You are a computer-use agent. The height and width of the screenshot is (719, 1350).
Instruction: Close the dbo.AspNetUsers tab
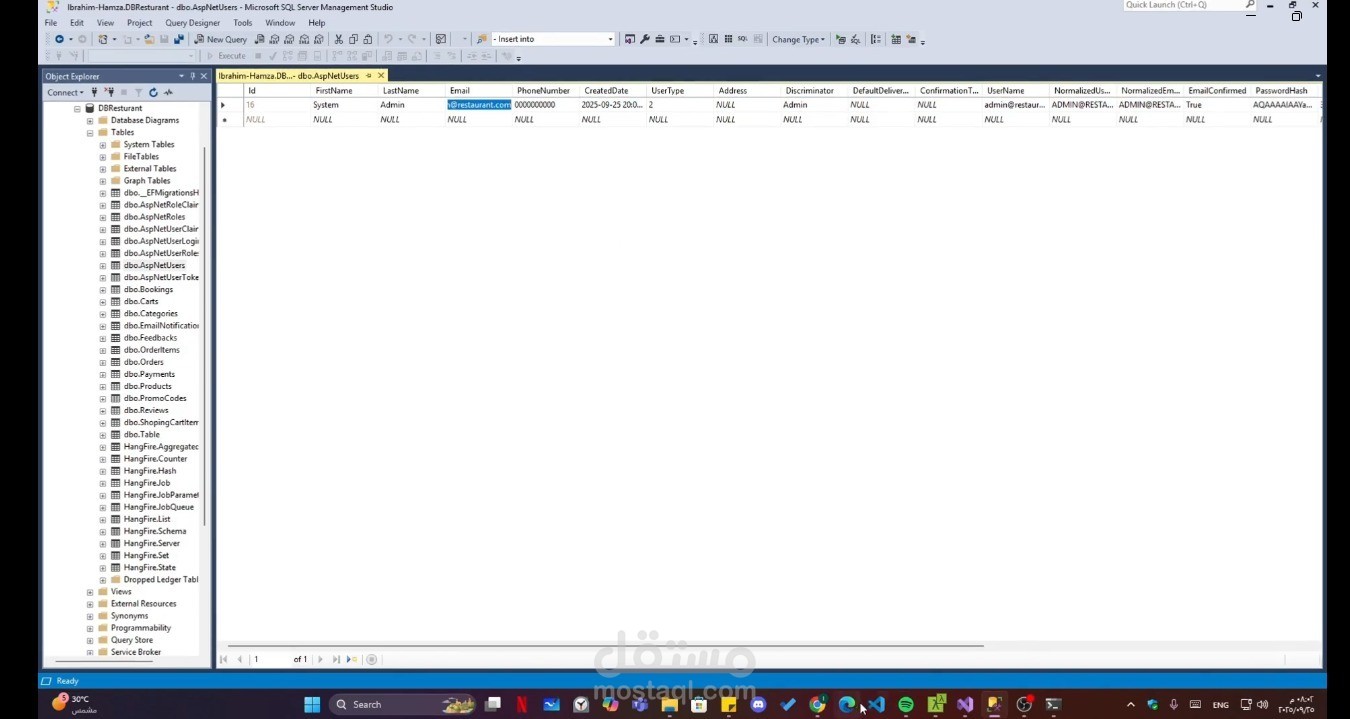(381, 76)
